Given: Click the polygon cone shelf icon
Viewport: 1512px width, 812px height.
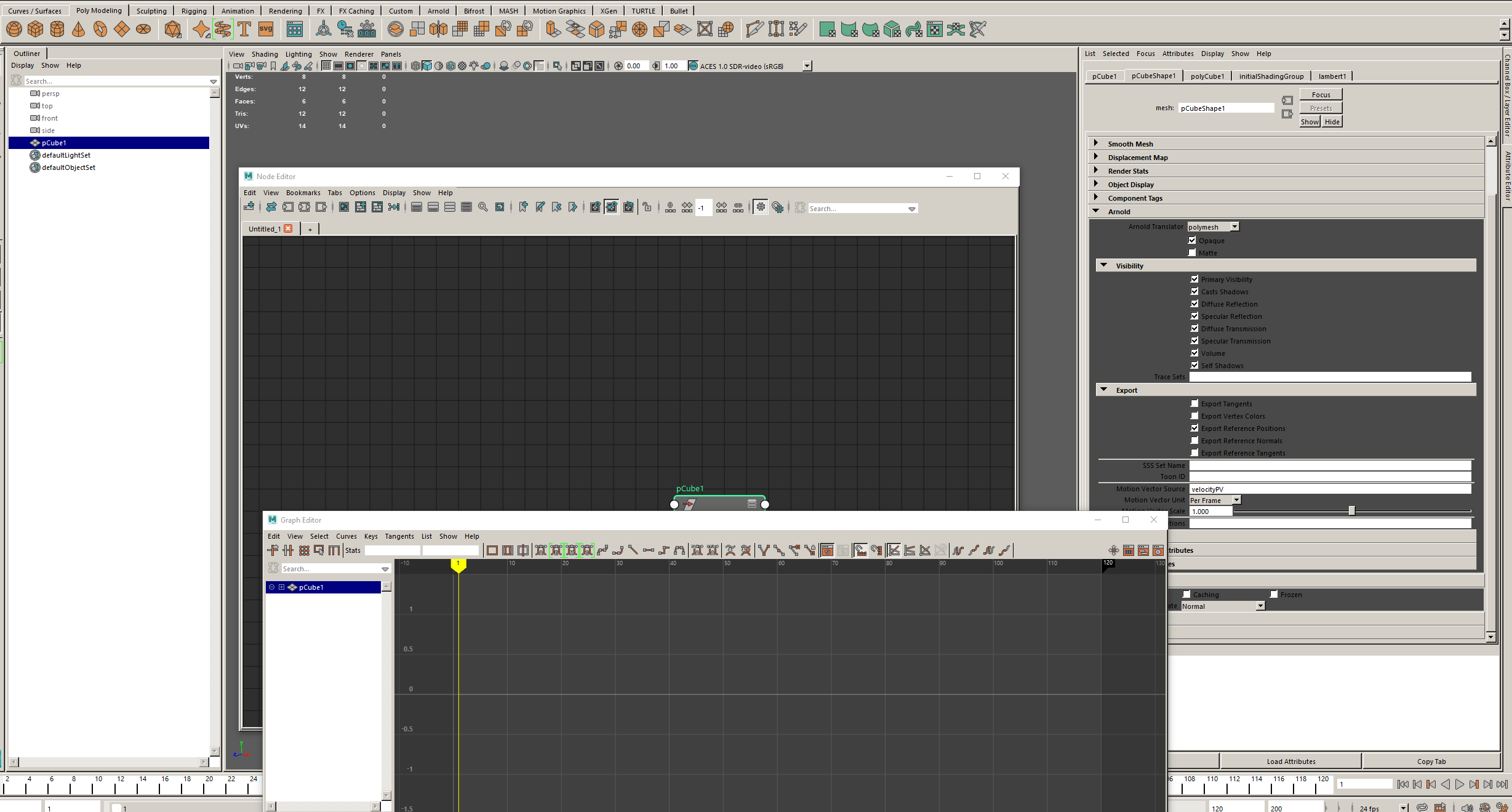Looking at the screenshot, I should [x=79, y=29].
